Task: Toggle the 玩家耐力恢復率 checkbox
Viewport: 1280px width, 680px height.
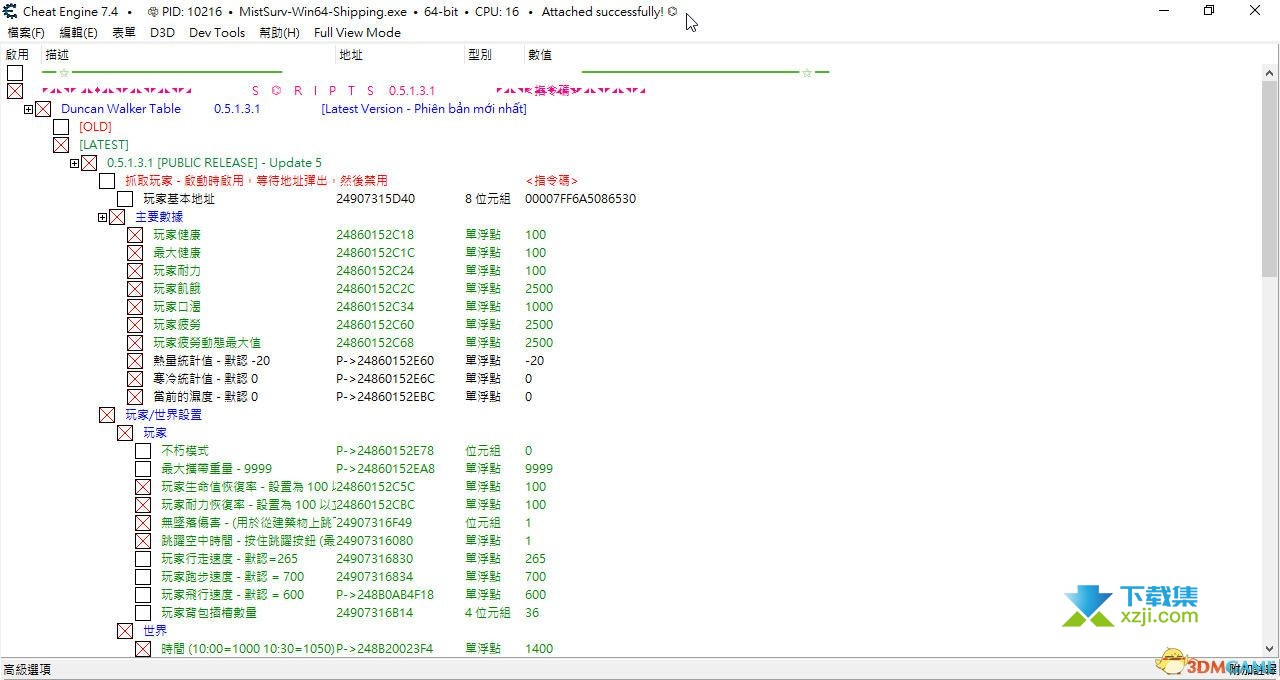Action: pos(143,505)
